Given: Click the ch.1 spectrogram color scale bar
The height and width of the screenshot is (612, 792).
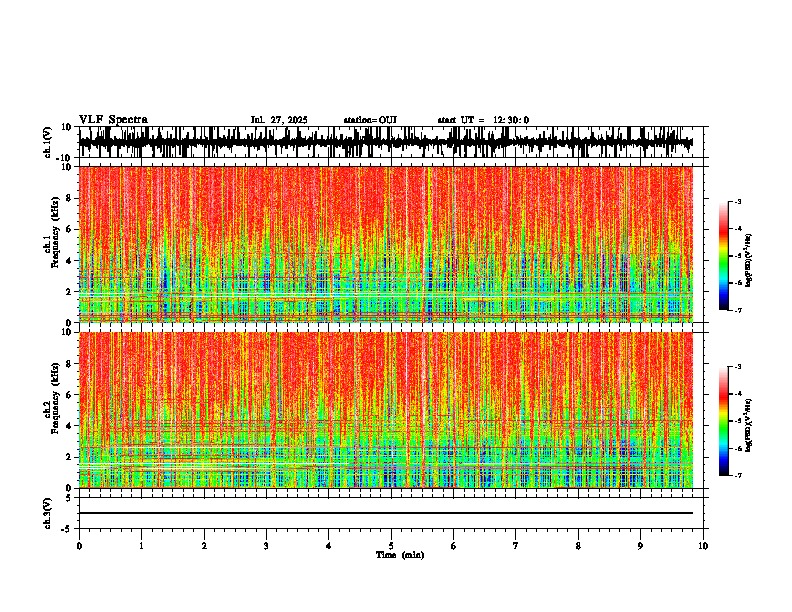Looking at the screenshot, I should pyautogui.click(x=723, y=256).
